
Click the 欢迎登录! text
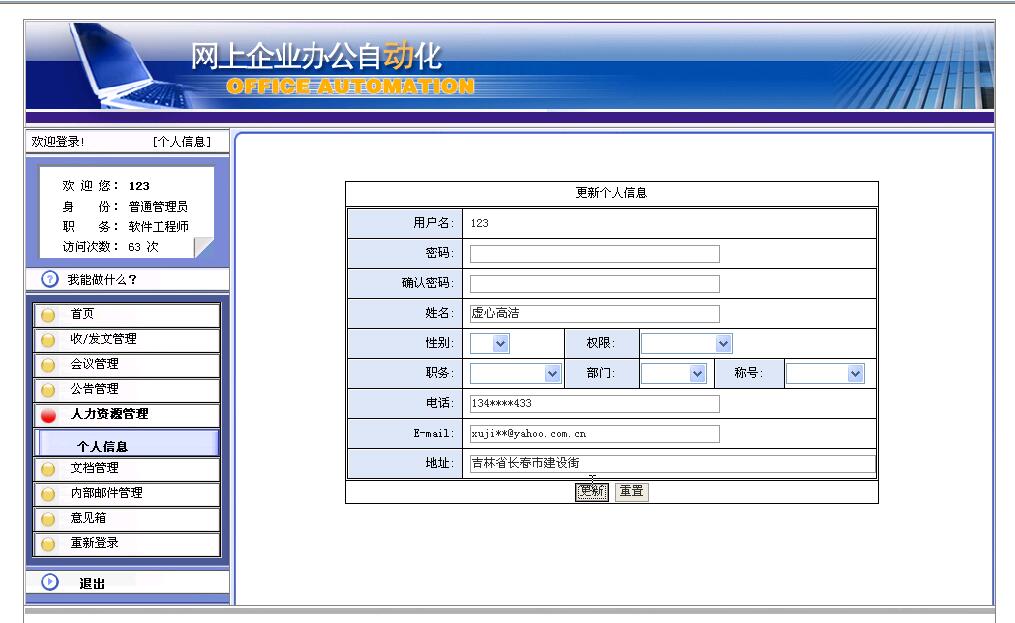[58, 142]
